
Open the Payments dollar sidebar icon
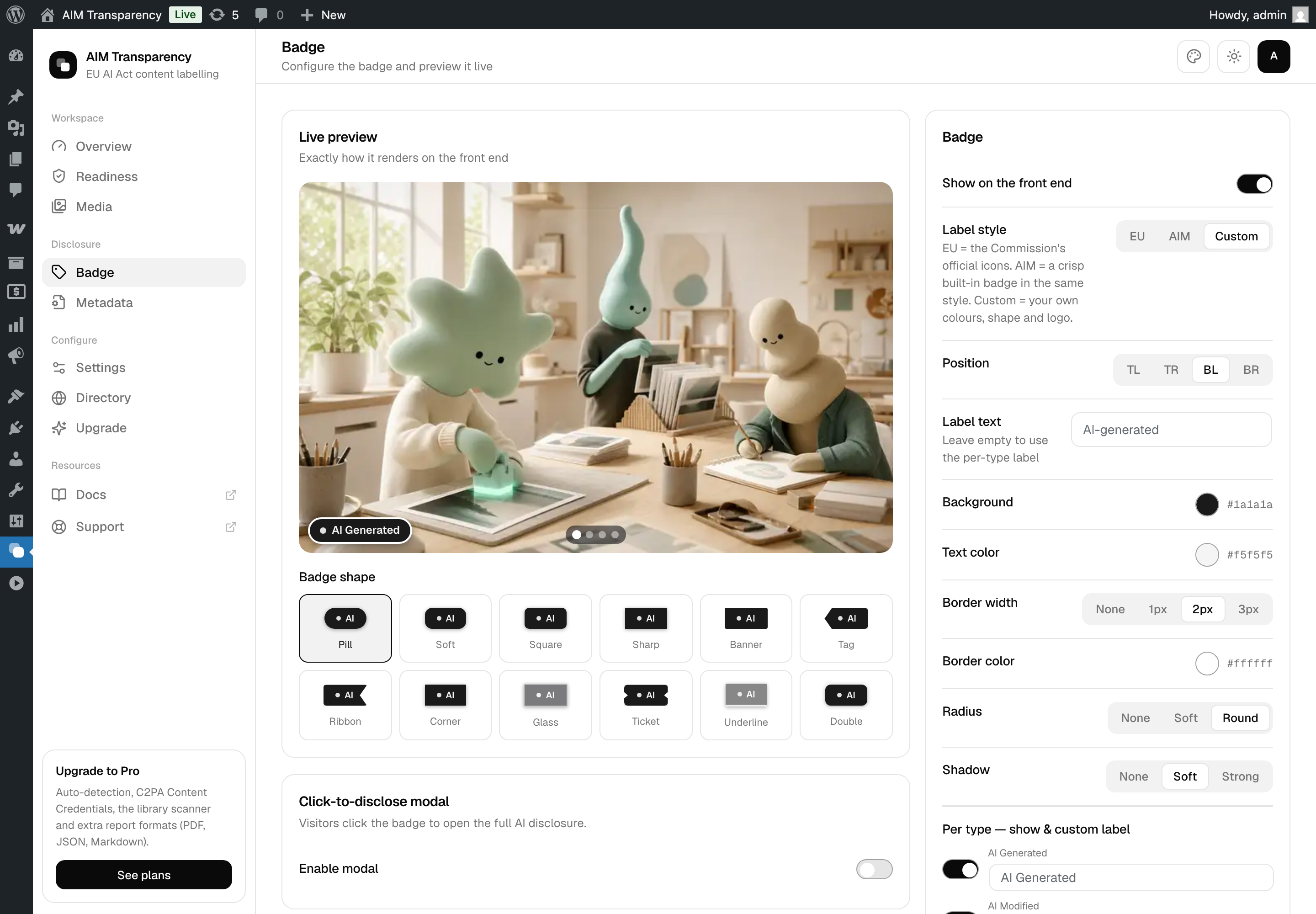16,292
